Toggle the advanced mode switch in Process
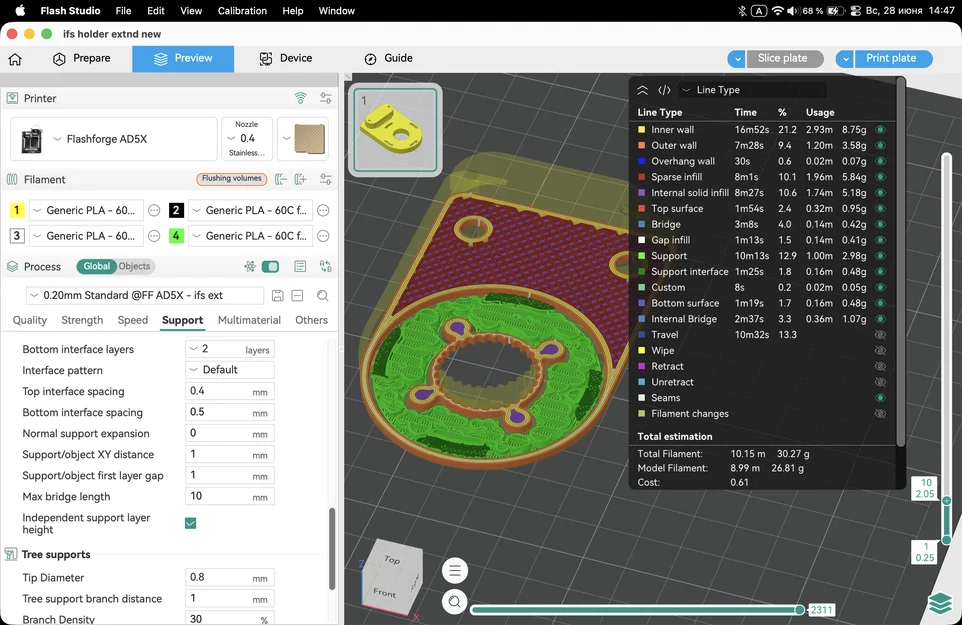 pyautogui.click(x=271, y=266)
